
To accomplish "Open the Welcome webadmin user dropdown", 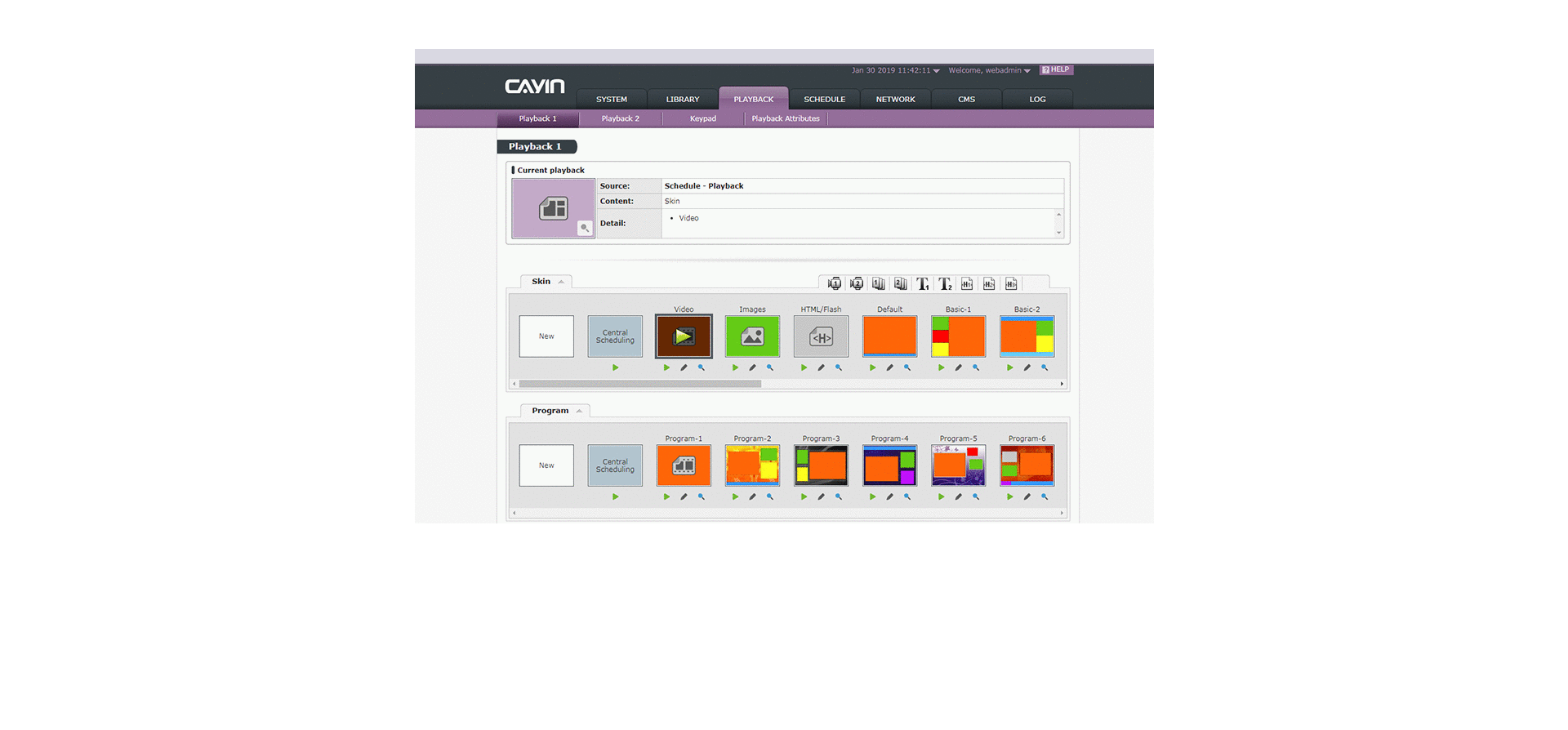I will coord(1027,71).
